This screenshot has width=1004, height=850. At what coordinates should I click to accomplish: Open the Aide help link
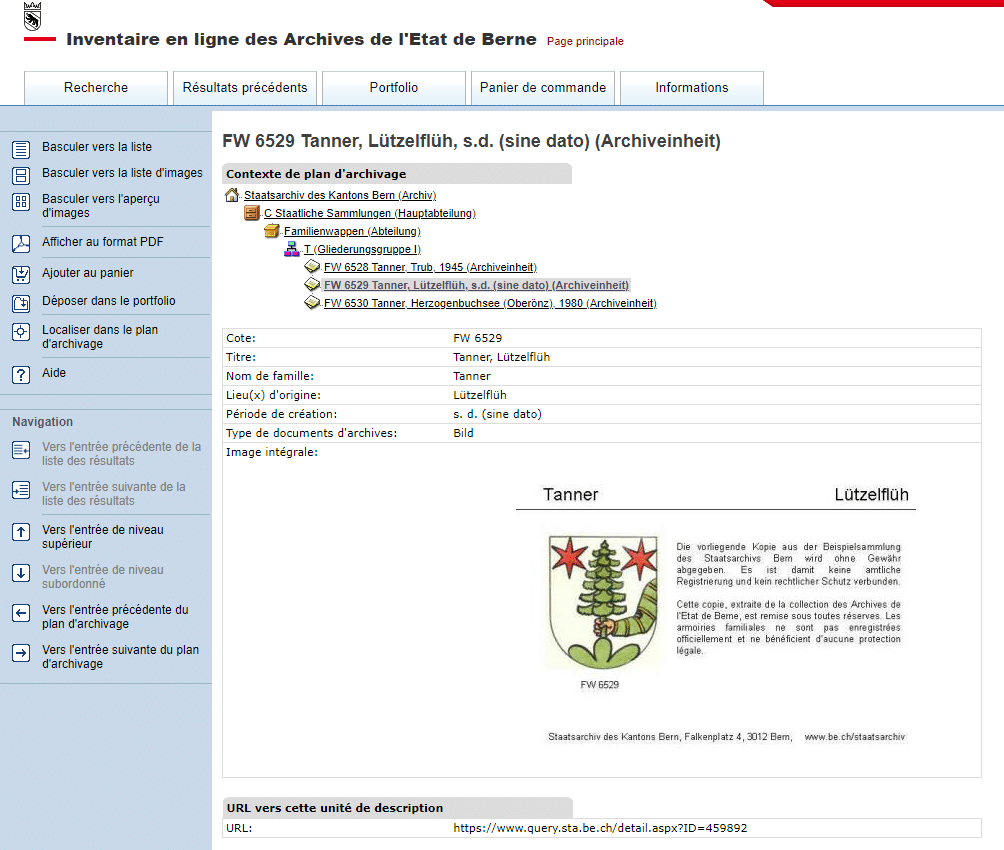pyautogui.click(x=54, y=373)
